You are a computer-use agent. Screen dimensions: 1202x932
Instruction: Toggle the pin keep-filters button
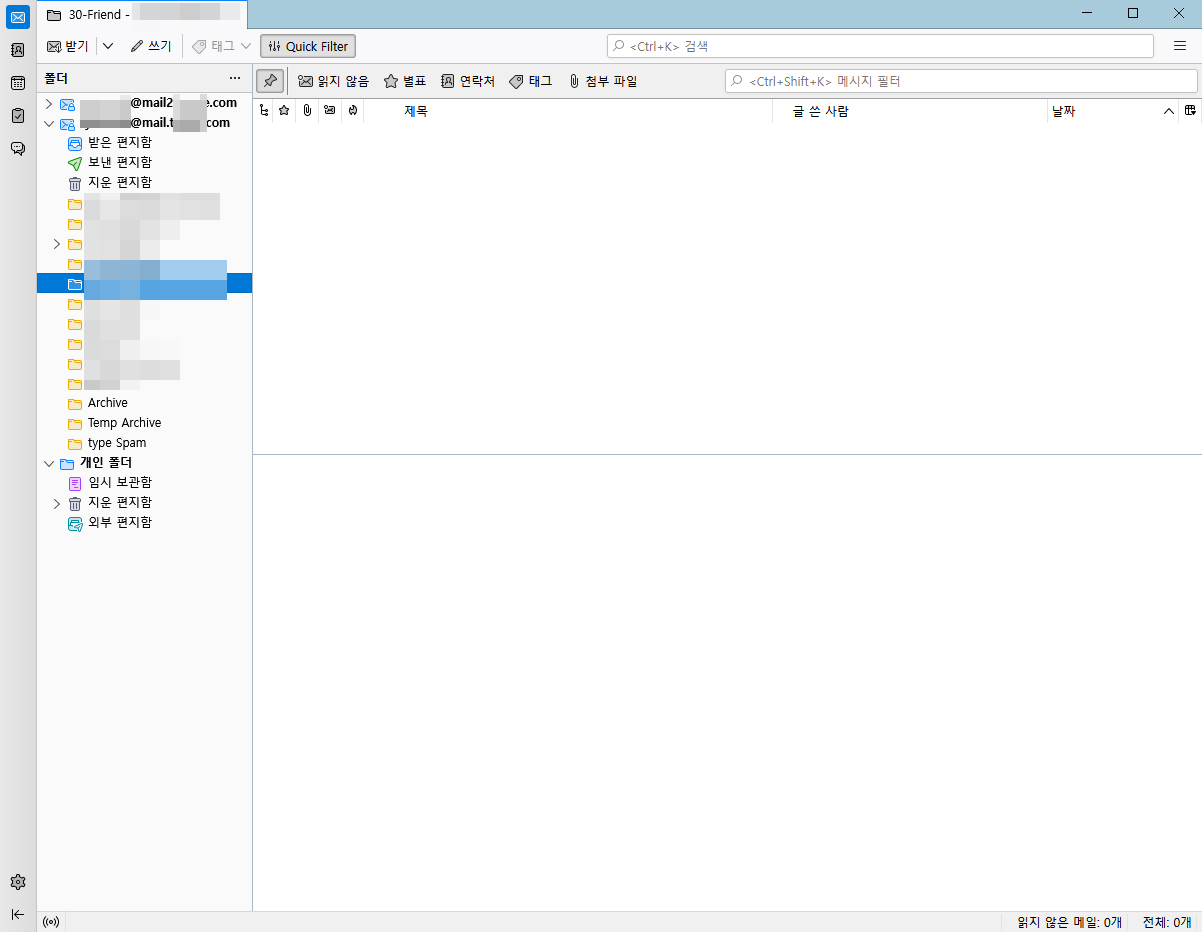pyautogui.click(x=270, y=81)
